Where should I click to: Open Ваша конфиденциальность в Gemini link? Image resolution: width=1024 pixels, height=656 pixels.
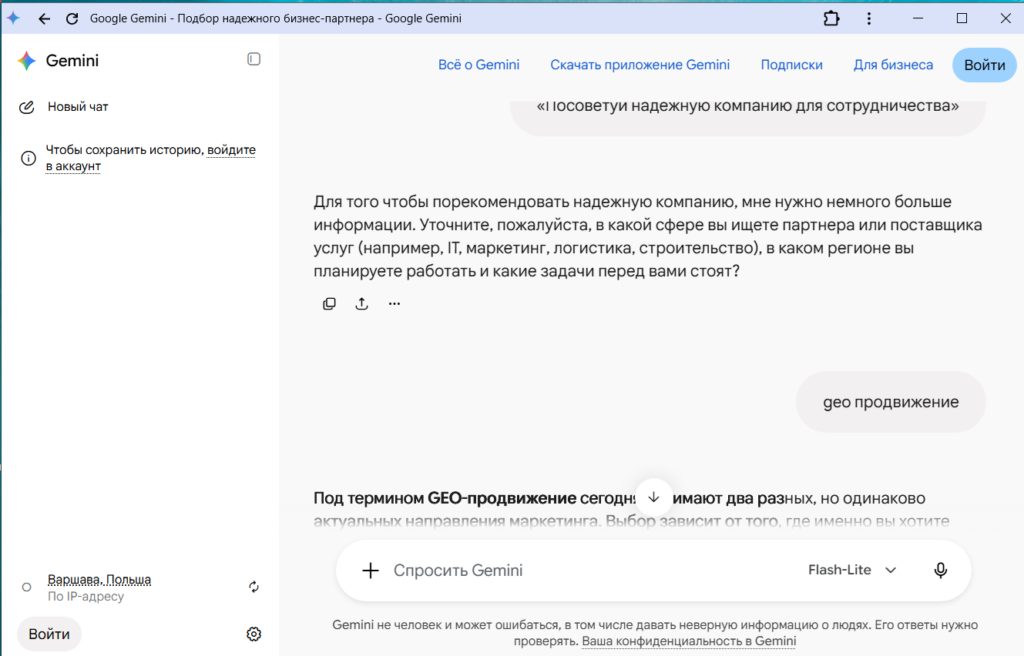[689, 641]
